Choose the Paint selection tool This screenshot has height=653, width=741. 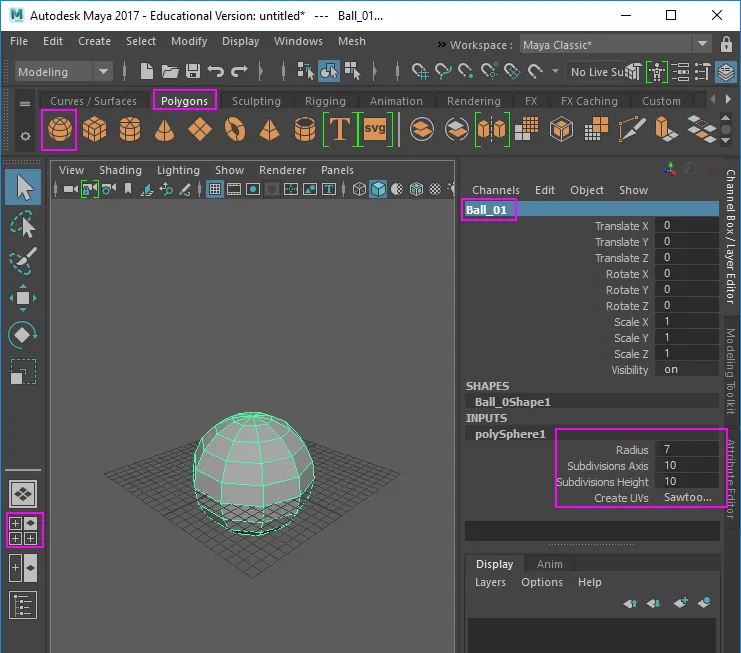point(23,260)
